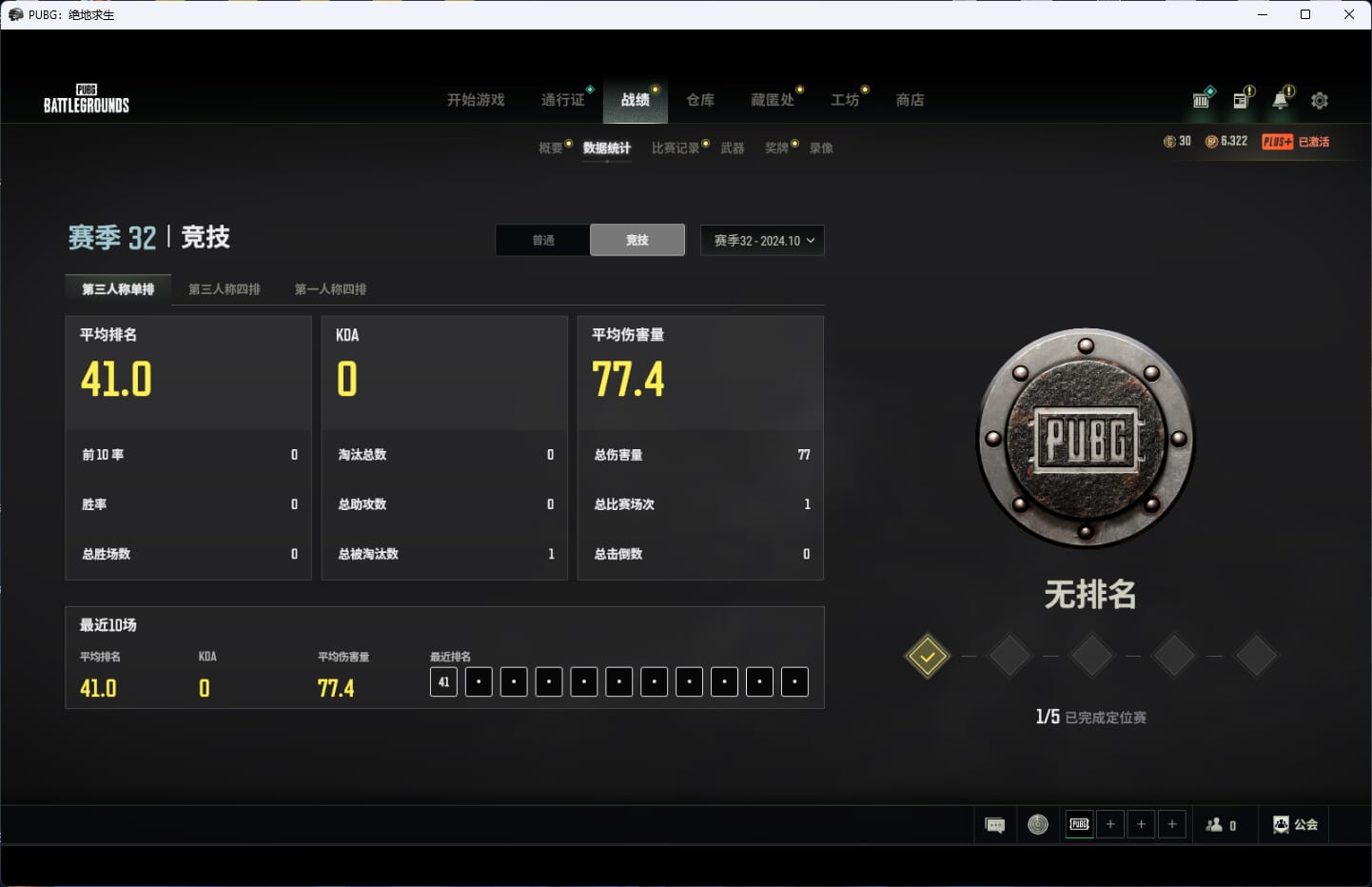Open 通行证 in main navigation
Screen dimensions: 1372x887
(562, 100)
